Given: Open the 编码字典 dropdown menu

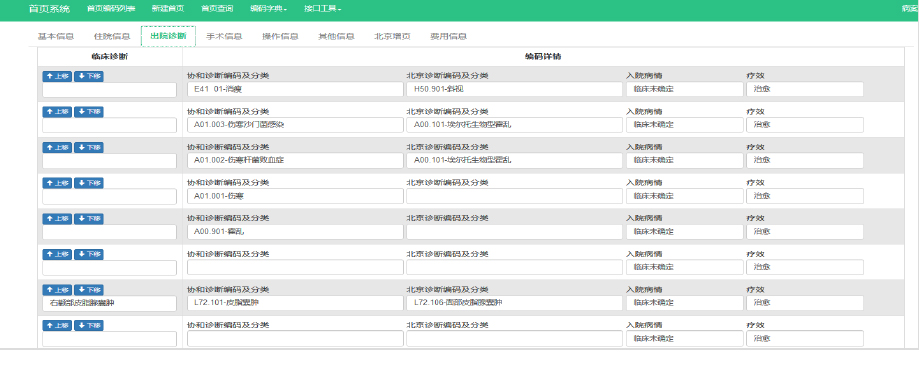Looking at the screenshot, I should (x=268, y=9).
